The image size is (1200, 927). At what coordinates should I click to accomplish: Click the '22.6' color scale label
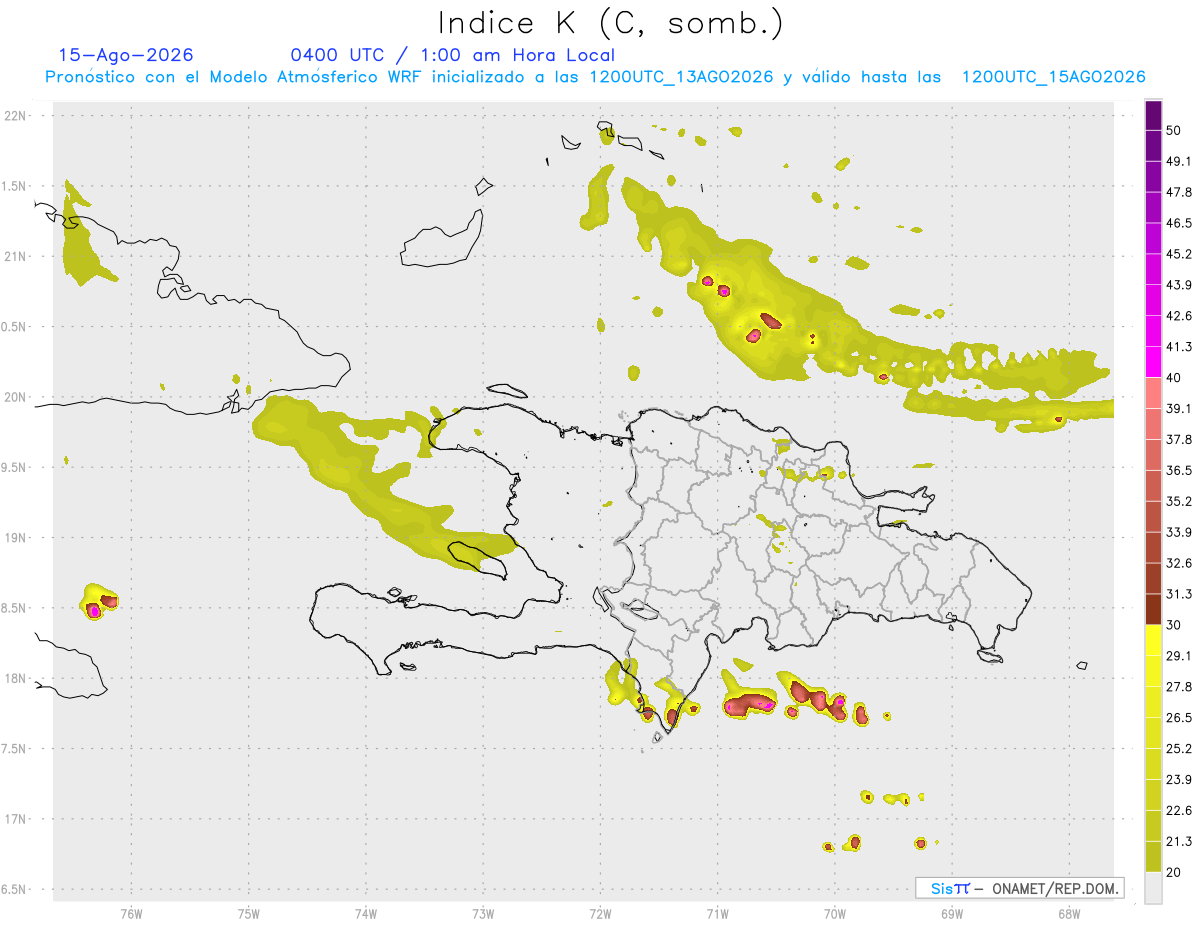point(1179,810)
